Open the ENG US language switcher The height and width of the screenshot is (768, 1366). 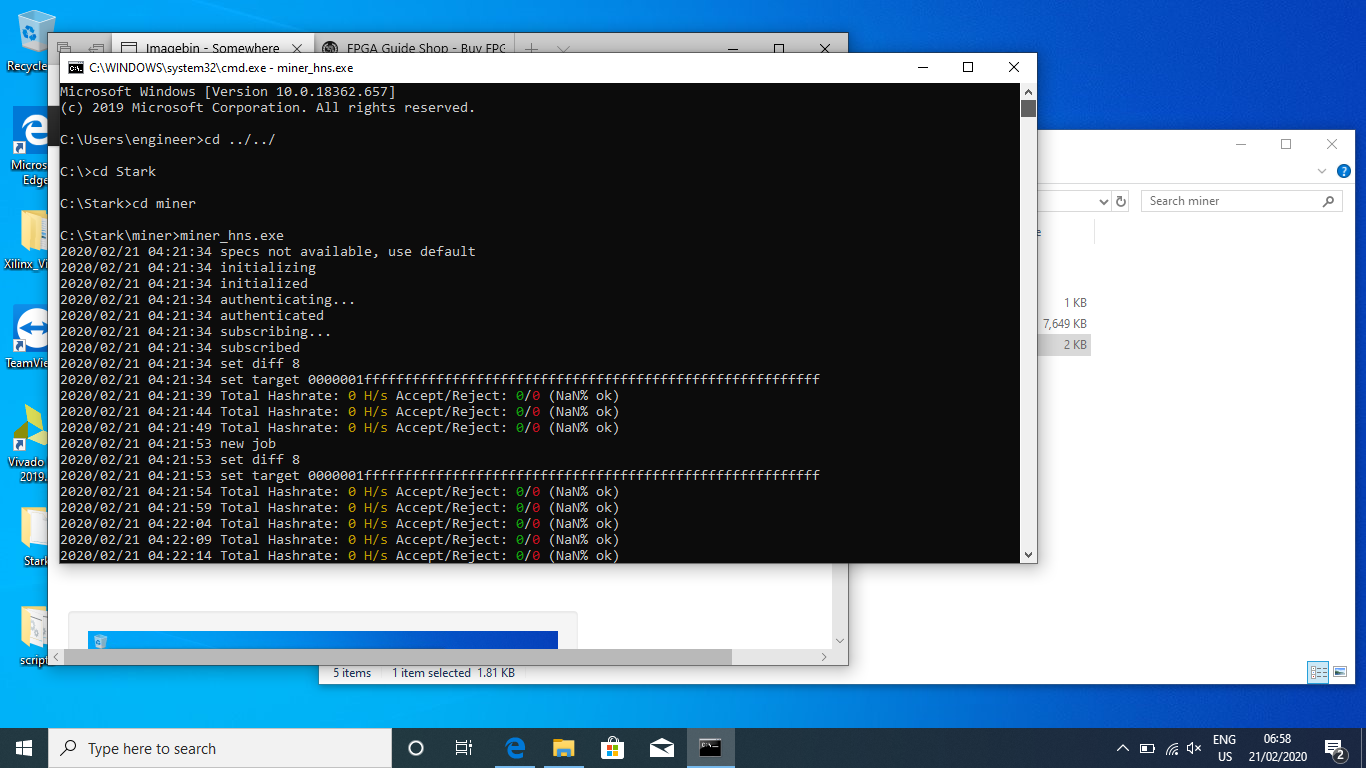point(1224,748)
